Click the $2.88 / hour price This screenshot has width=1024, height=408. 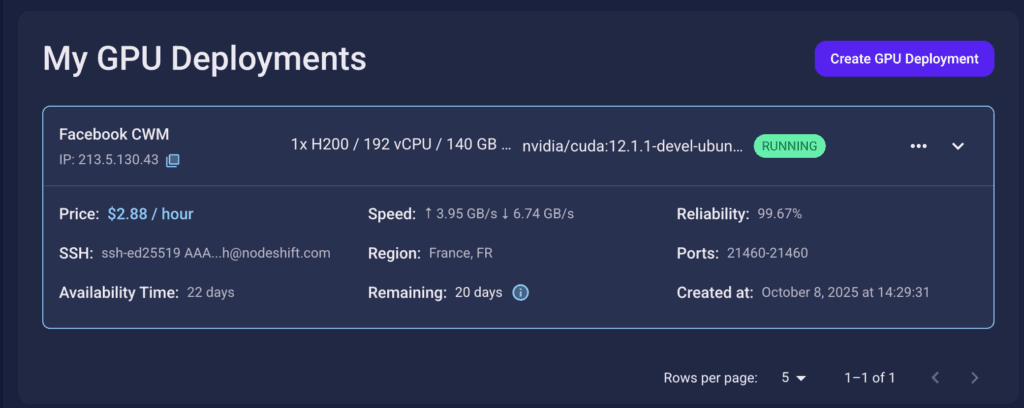pos(150,214)
